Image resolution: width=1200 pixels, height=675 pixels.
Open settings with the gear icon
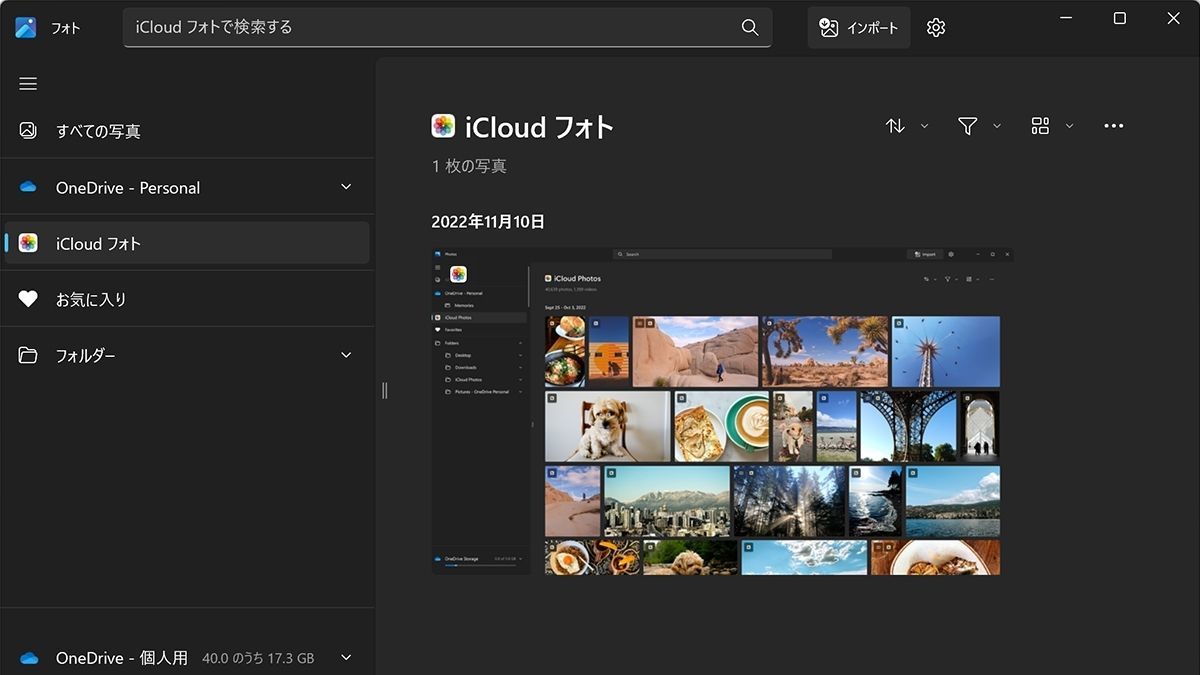pos(936,28)
